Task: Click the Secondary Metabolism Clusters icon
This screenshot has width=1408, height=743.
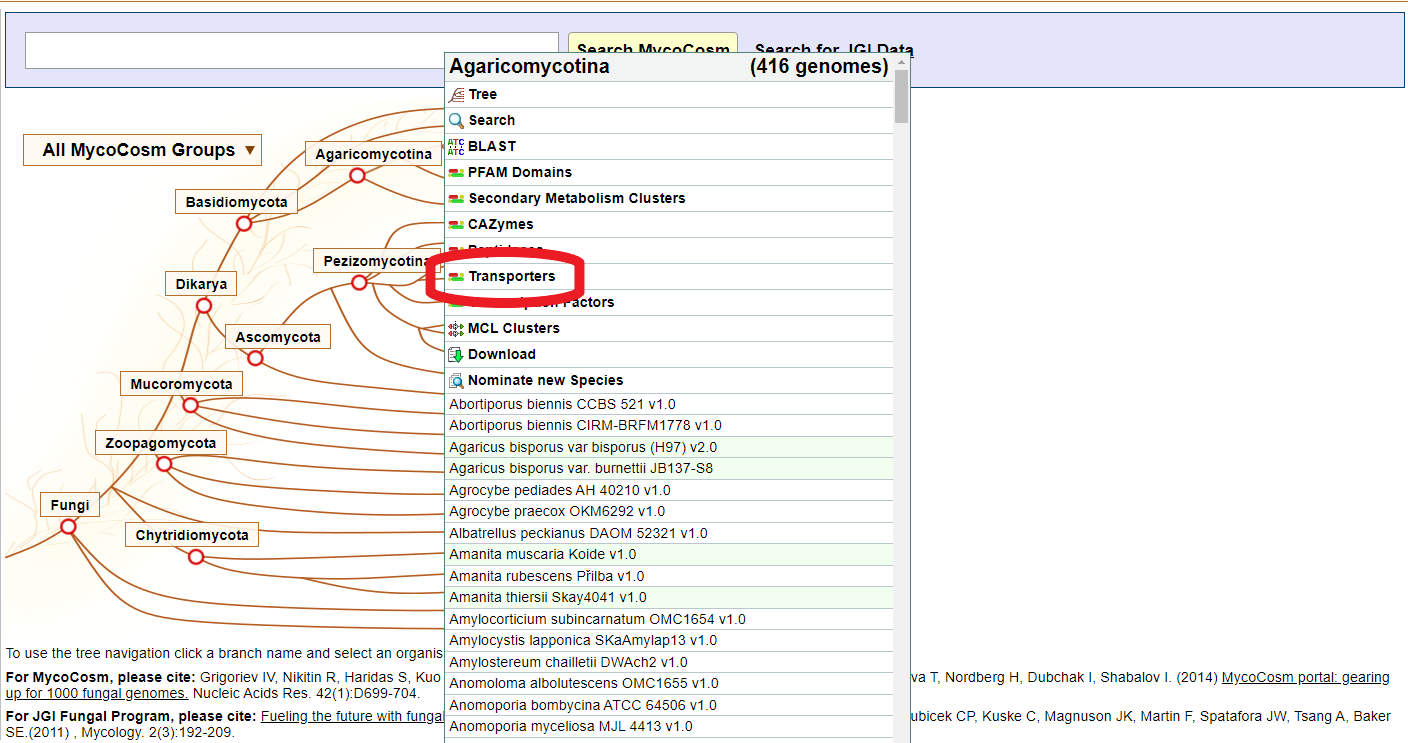Action: point(456,198)
